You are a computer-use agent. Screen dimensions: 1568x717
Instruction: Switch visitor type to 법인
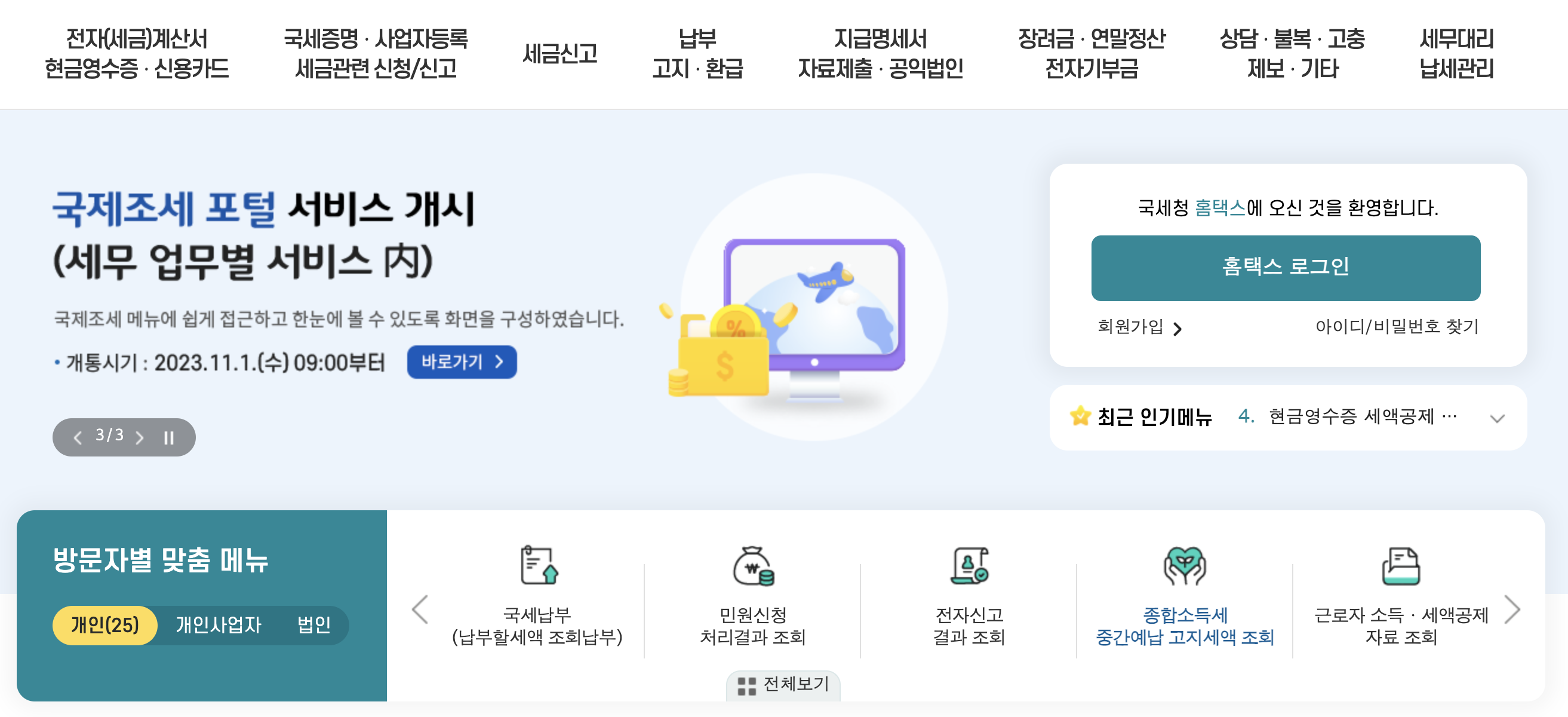(313, 625)
